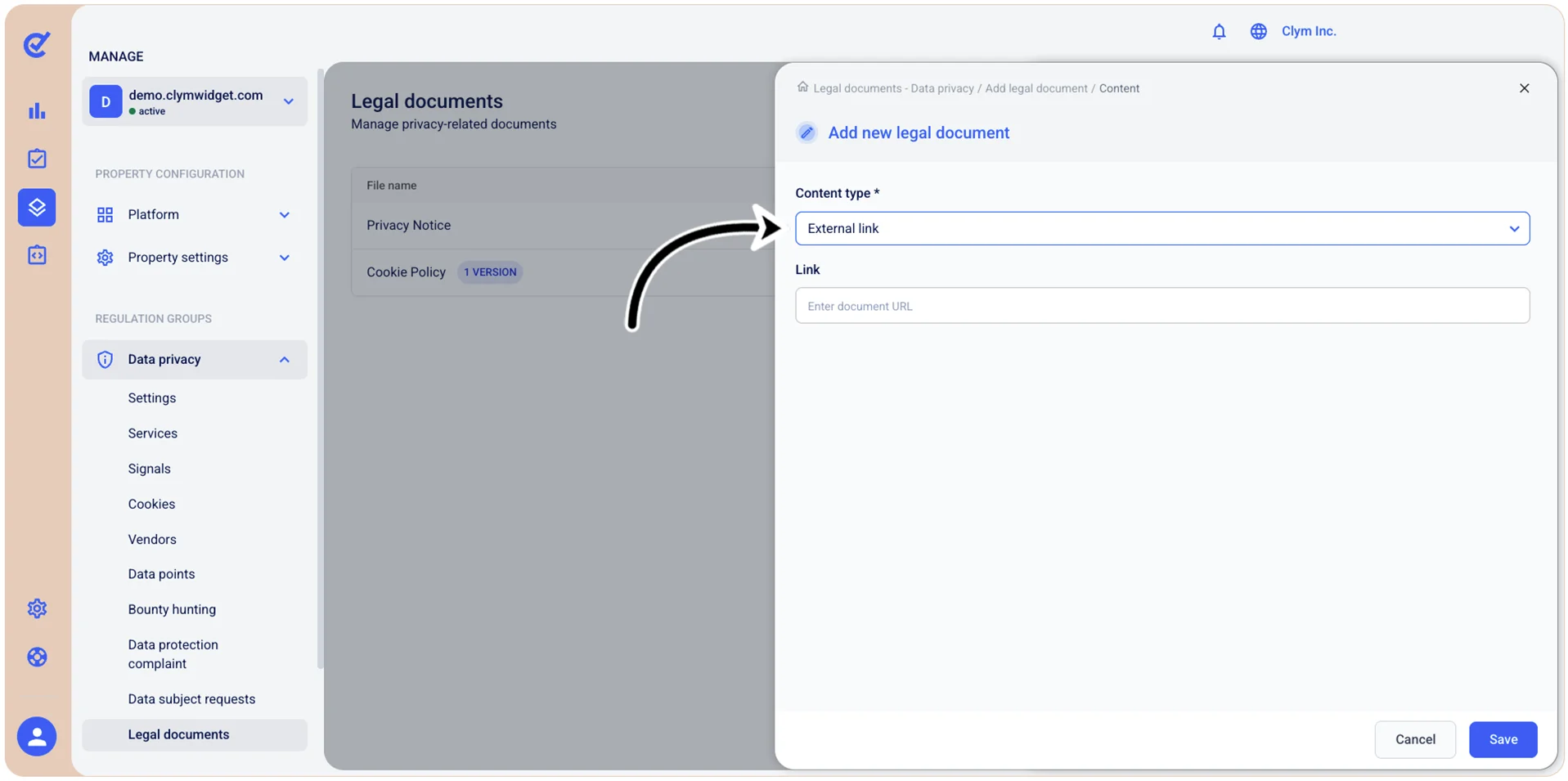The width and height of the screenshot is (1568, 781).
Task: Click Clym Inc. account link
Action: (1309, 31)
